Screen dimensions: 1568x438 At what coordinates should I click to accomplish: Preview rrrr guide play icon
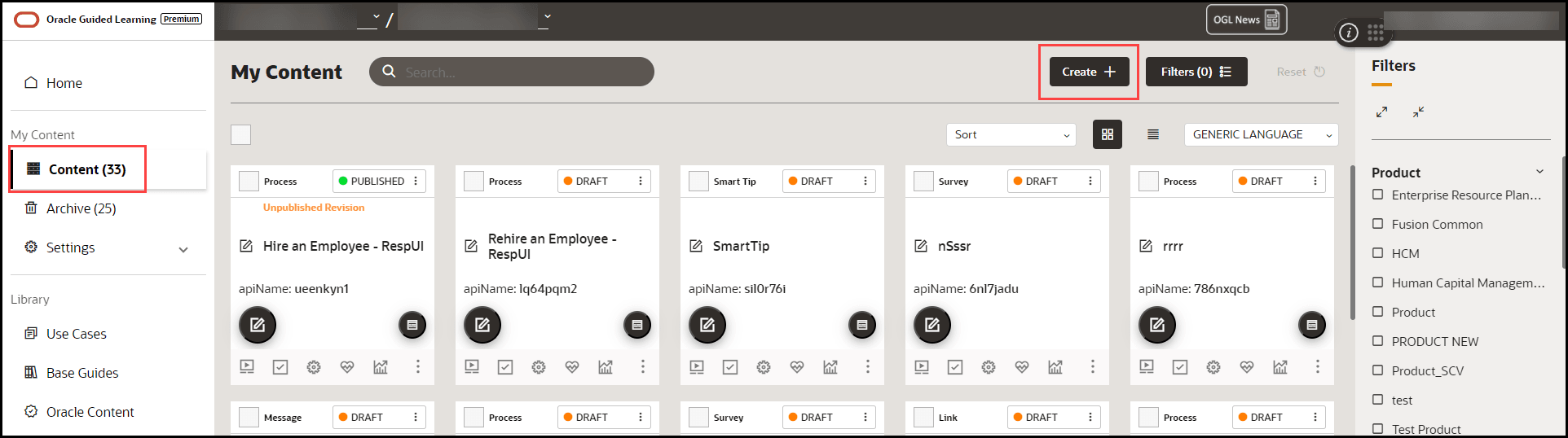[1147, 367]
